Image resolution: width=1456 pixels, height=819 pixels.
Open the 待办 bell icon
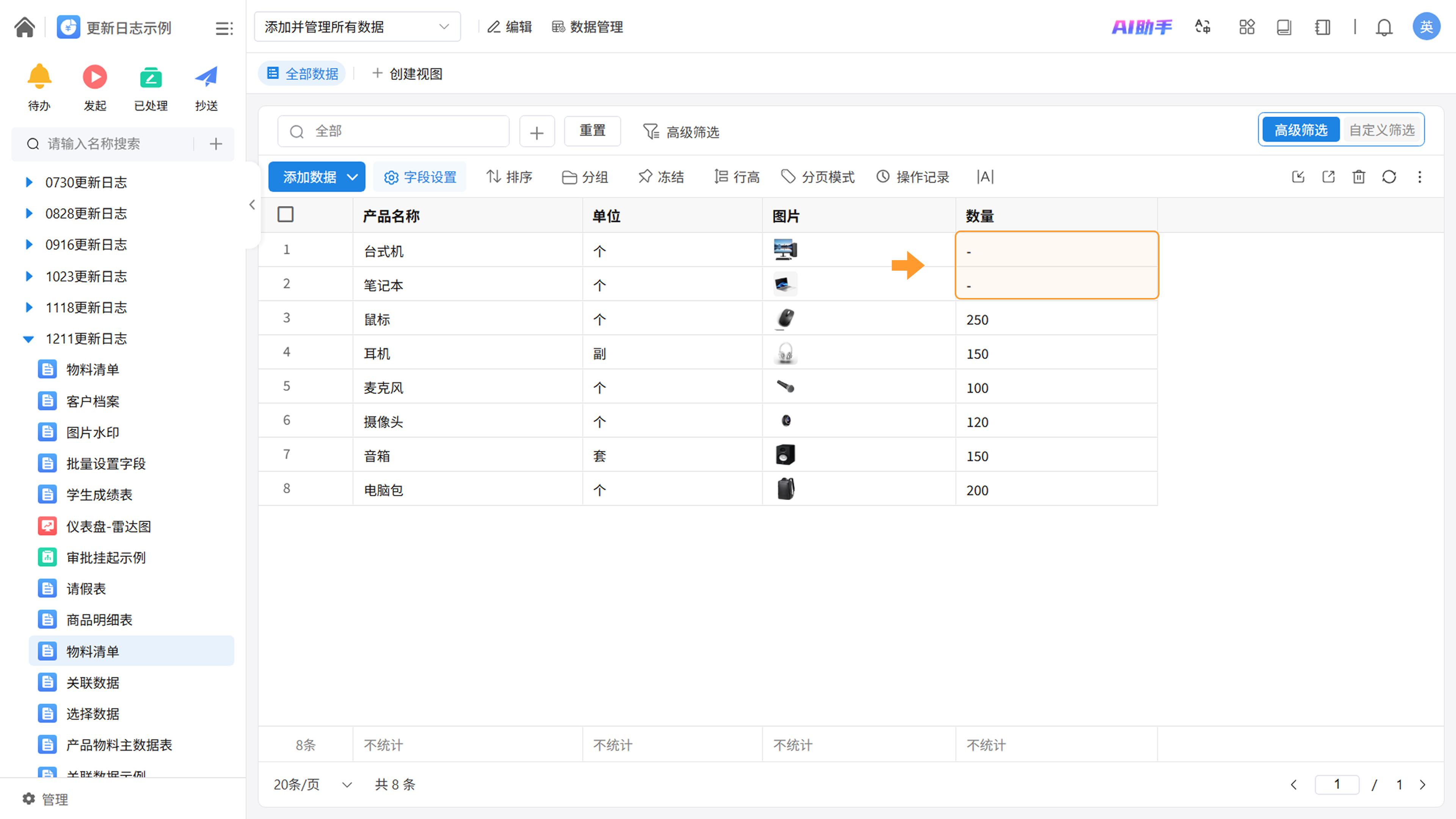click(x=39, y=77)
